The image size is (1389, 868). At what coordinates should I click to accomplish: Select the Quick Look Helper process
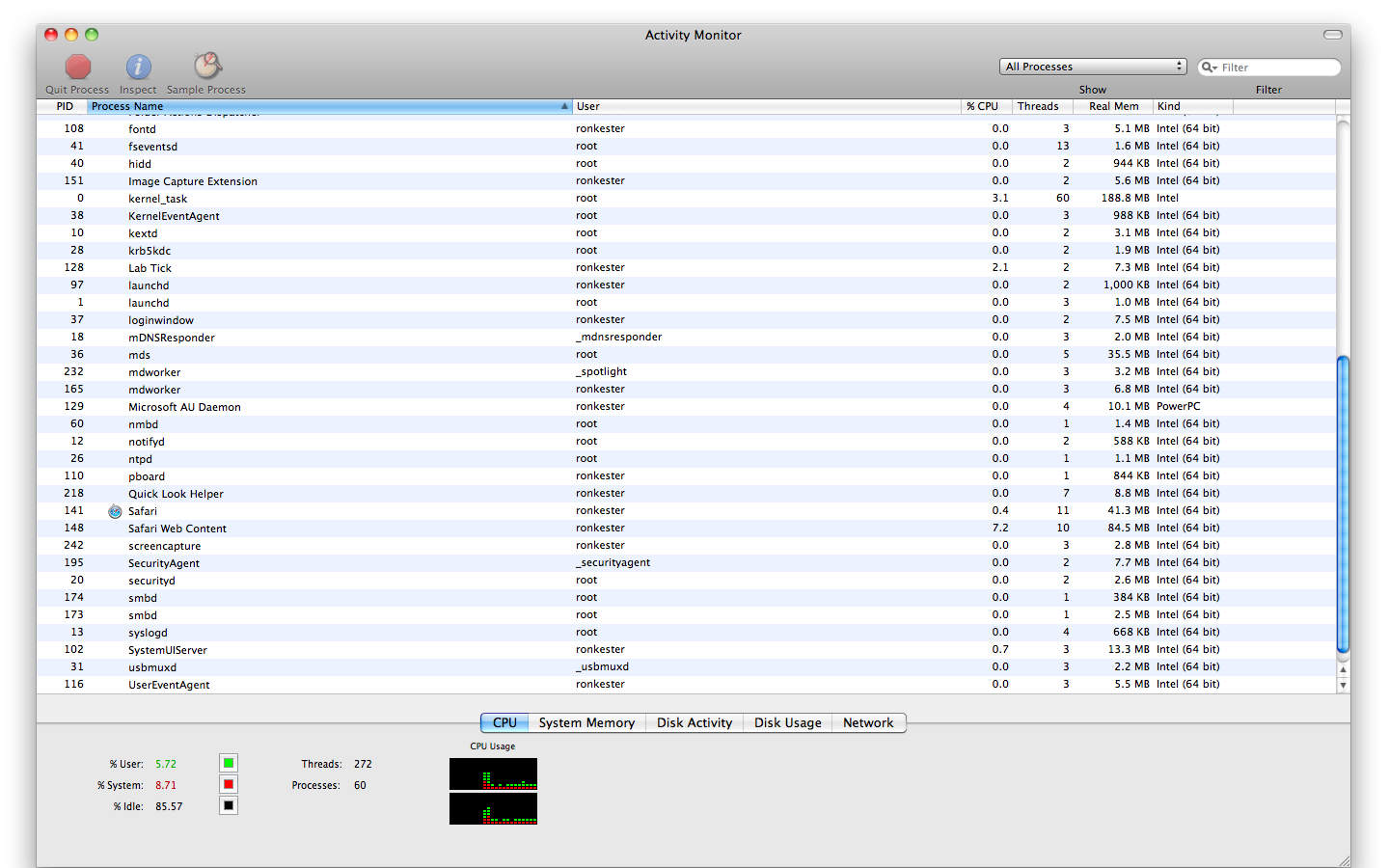coord(686,493)
